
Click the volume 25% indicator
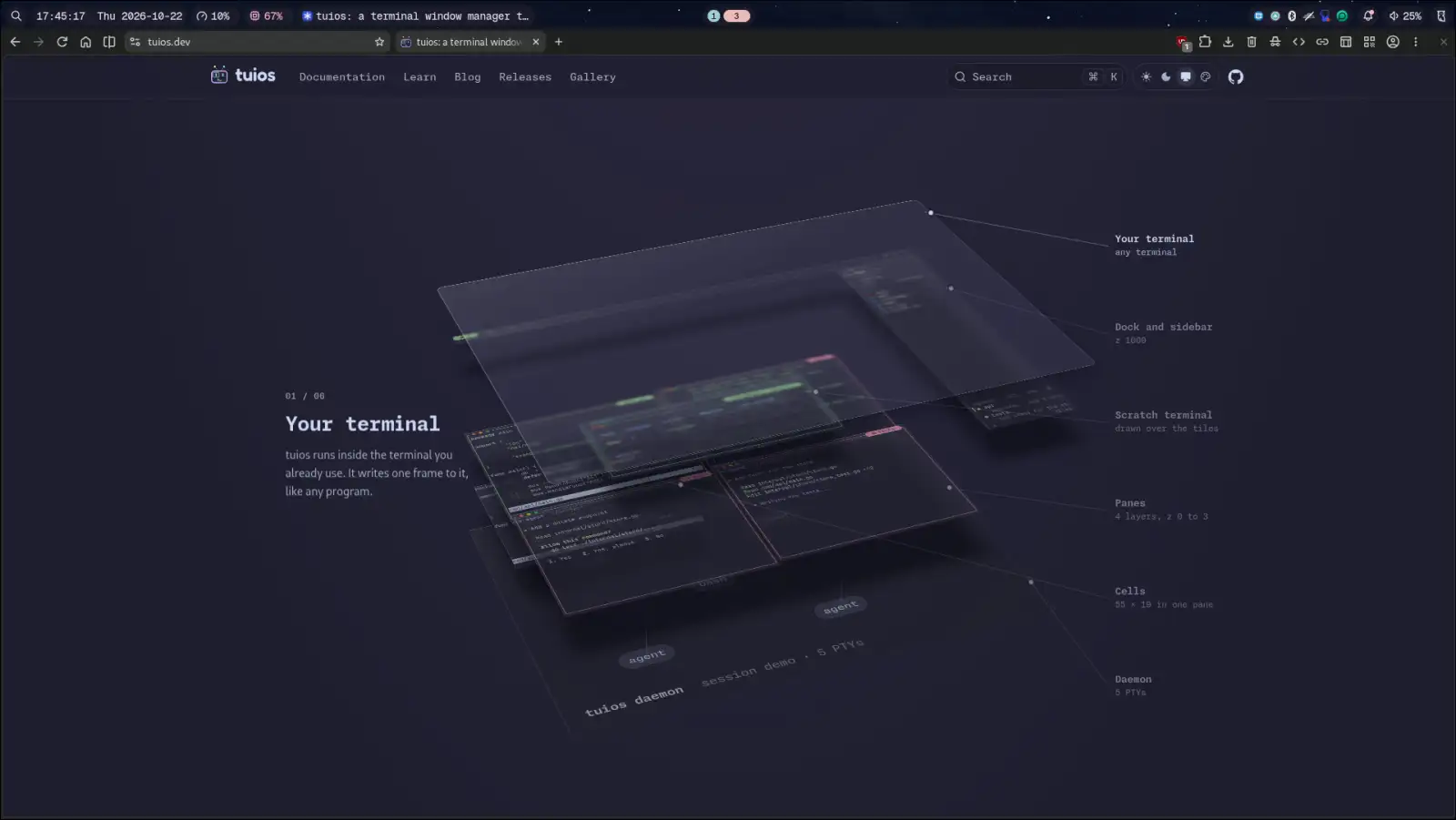click(x=1405, y=15)
